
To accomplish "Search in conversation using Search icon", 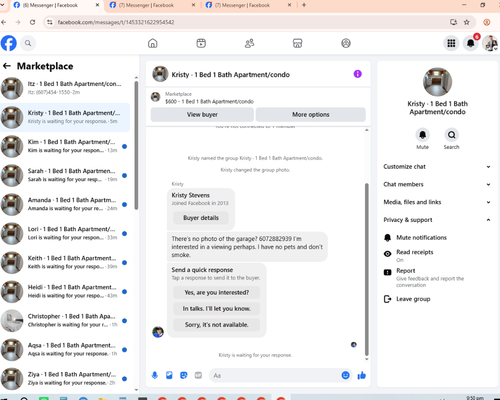I will pos(451,135).
